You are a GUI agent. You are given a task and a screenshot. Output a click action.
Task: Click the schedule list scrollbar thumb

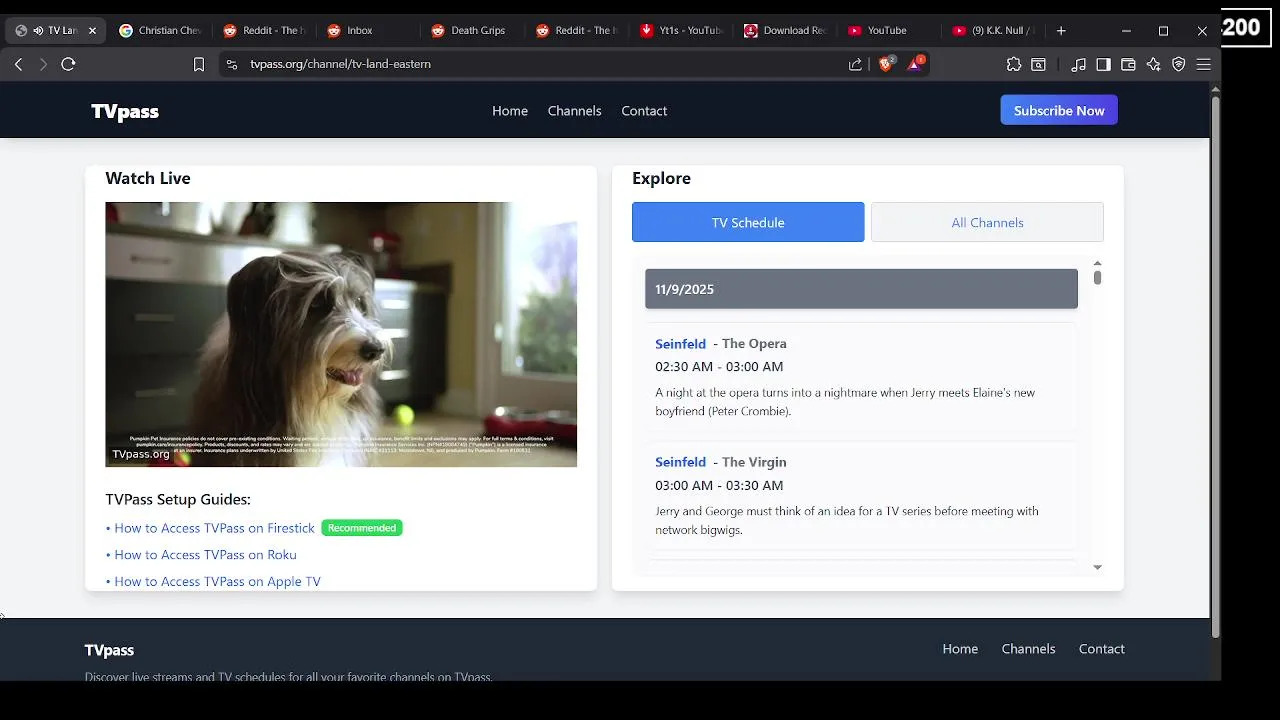click(1097, 278)
